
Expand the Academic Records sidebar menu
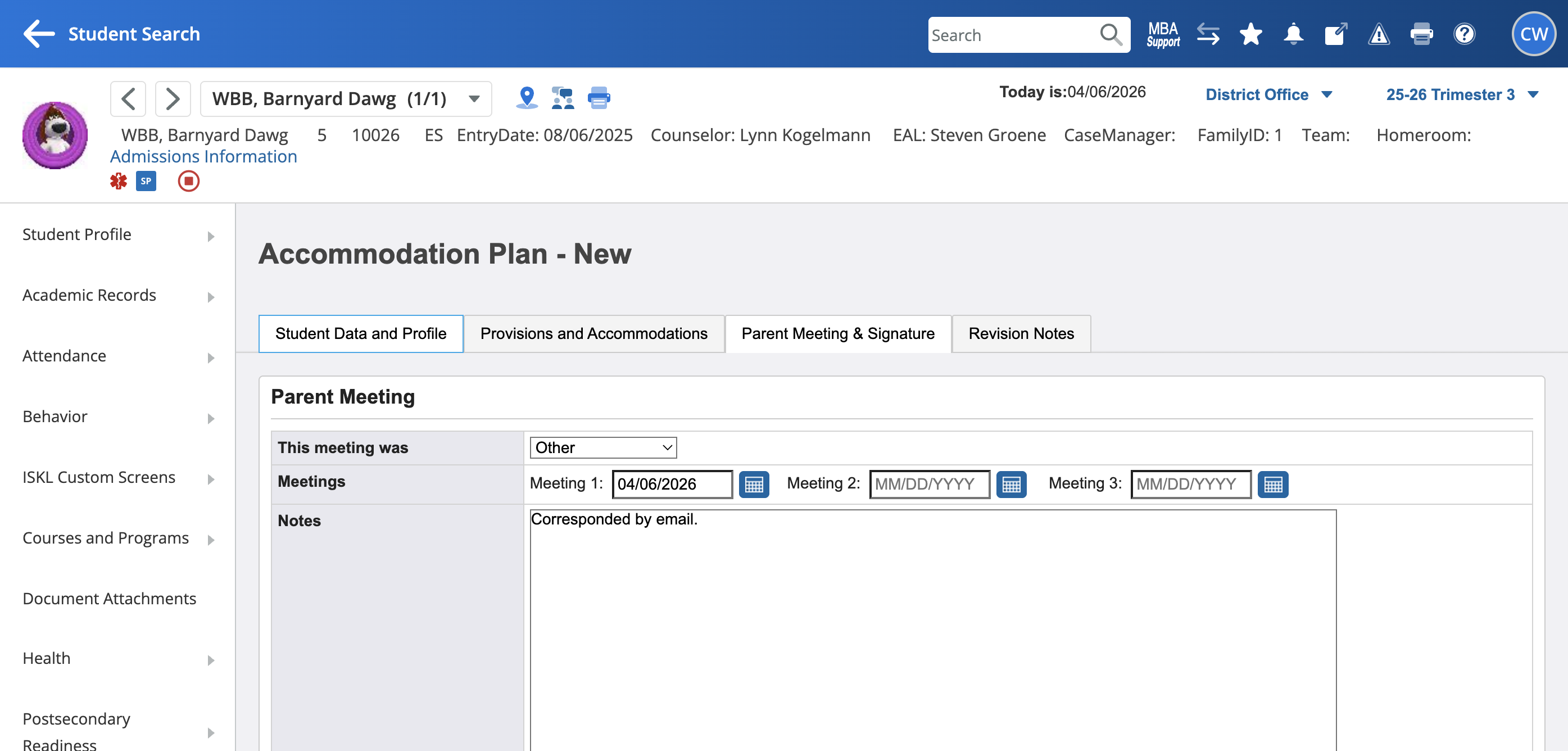118,296
